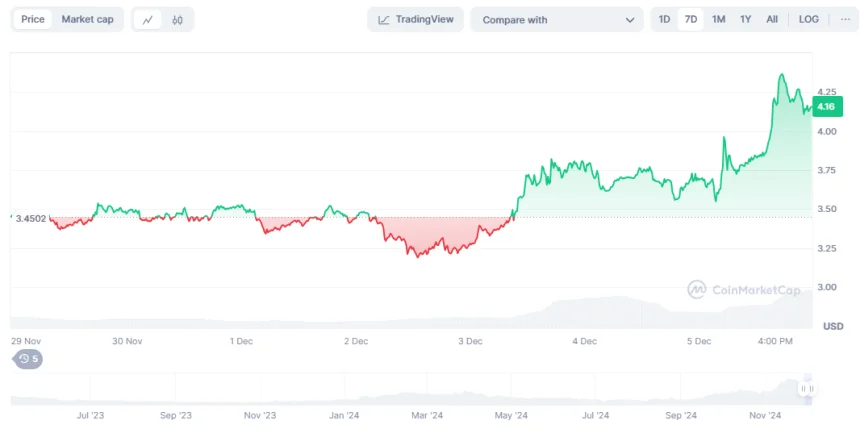
Task: Set chart range to 7D
Action: [691, 20]
